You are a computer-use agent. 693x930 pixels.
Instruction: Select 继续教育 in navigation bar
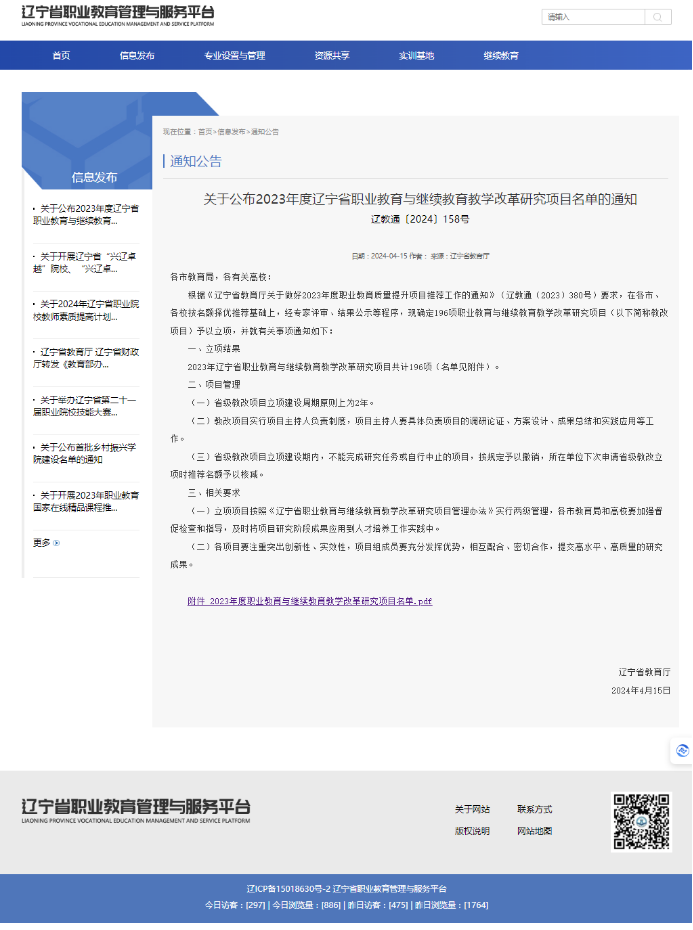501,56
